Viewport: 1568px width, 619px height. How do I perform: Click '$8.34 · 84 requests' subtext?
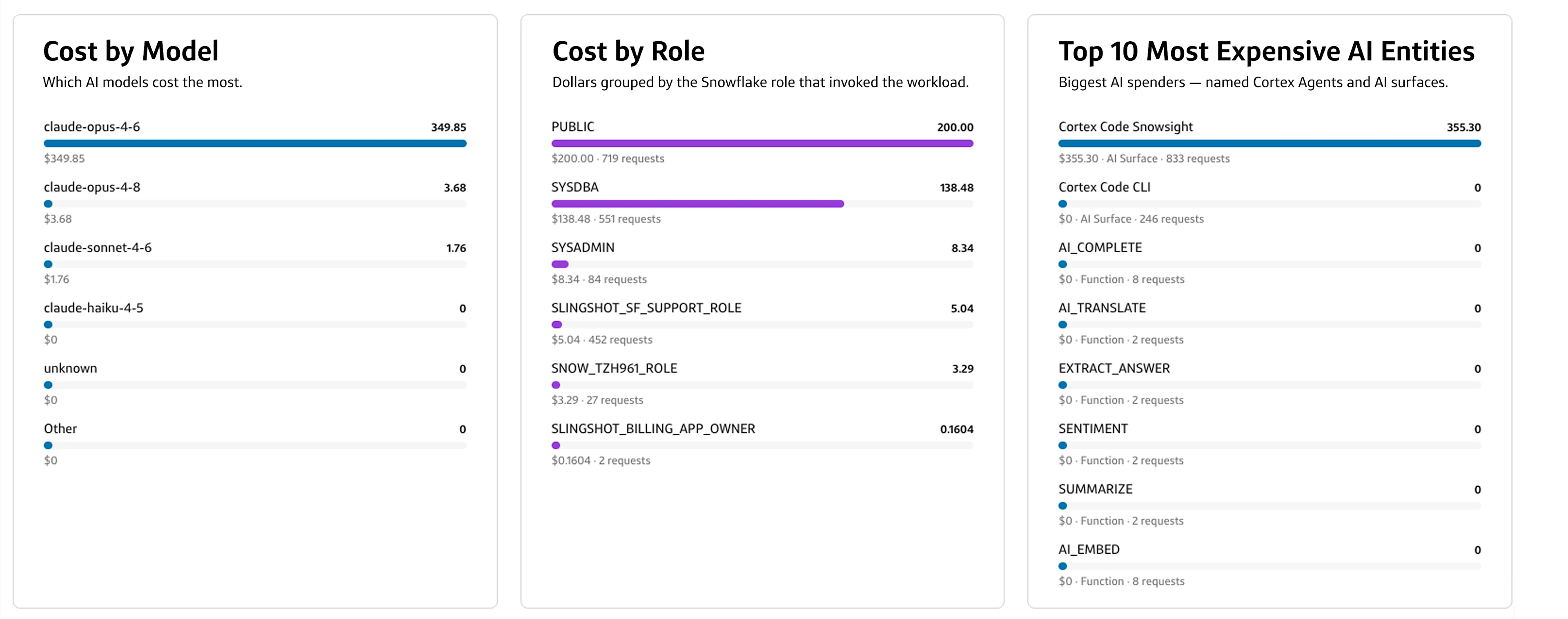pyautogui.click(x=599, y=279)
